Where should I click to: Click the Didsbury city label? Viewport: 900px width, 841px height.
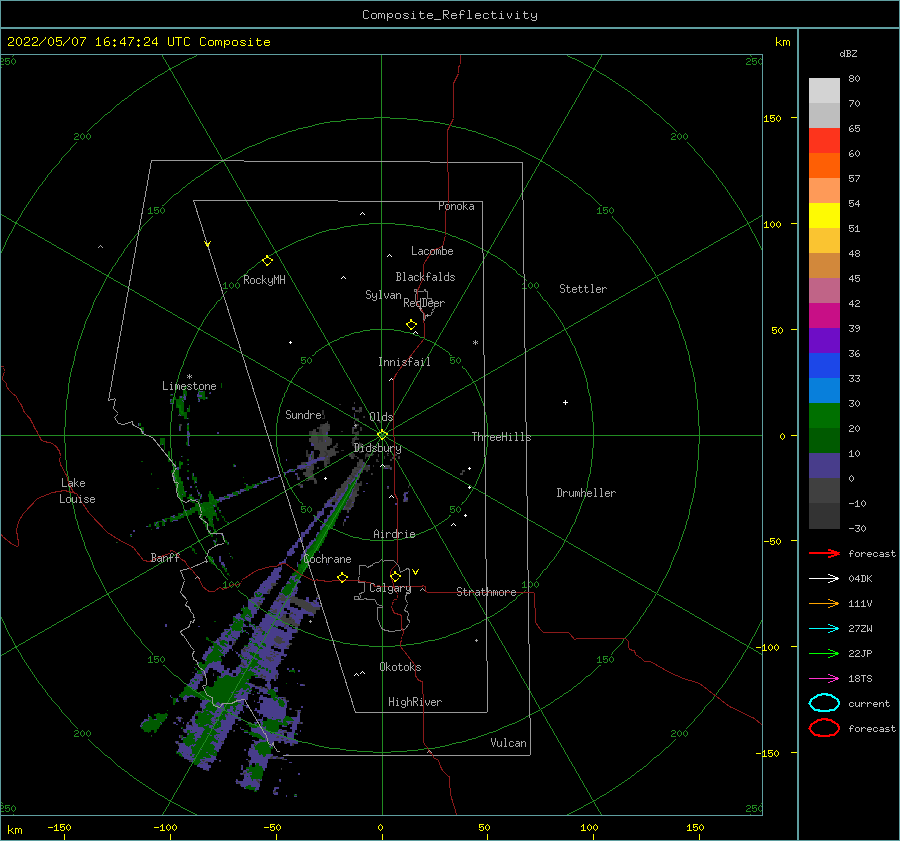[378, 448]
